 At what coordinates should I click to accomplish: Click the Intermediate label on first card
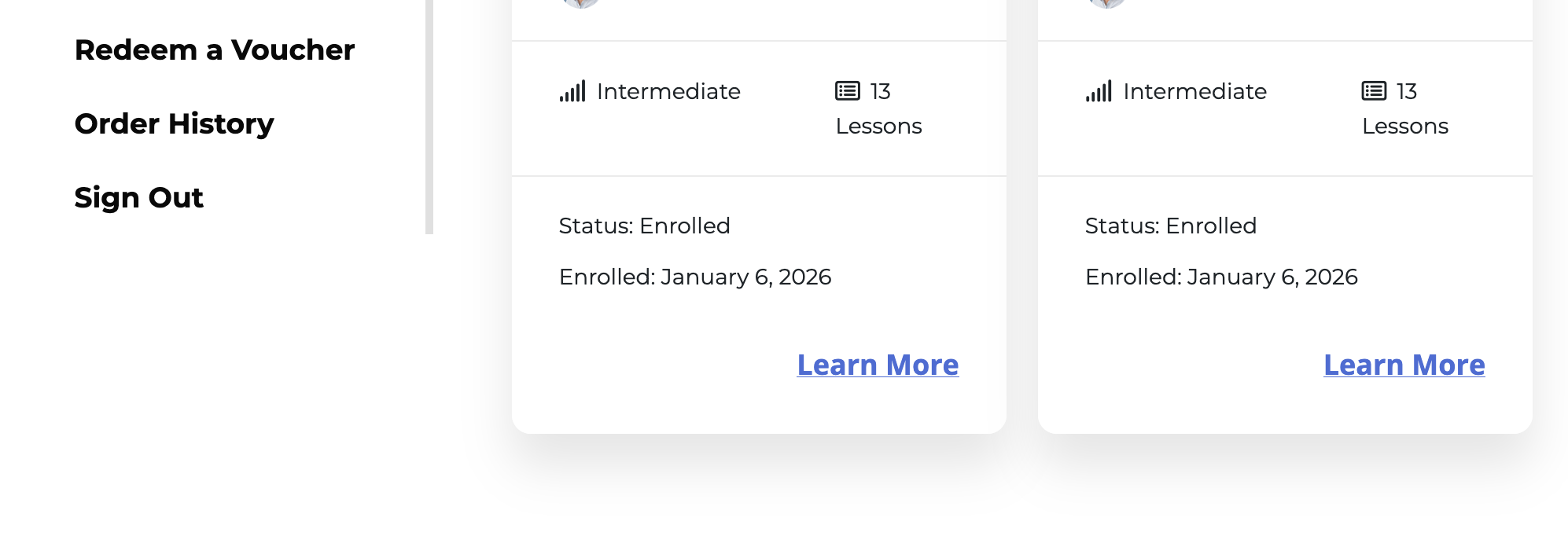point(668,92)
